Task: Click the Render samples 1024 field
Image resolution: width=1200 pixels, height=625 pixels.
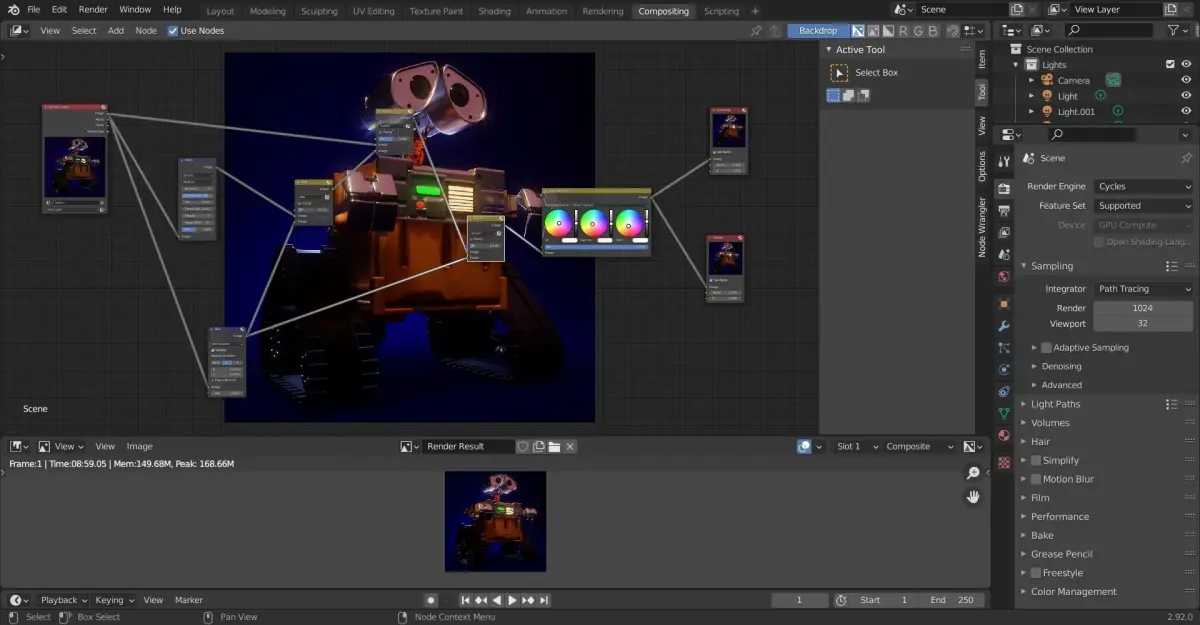Action: coord(1143,308)
